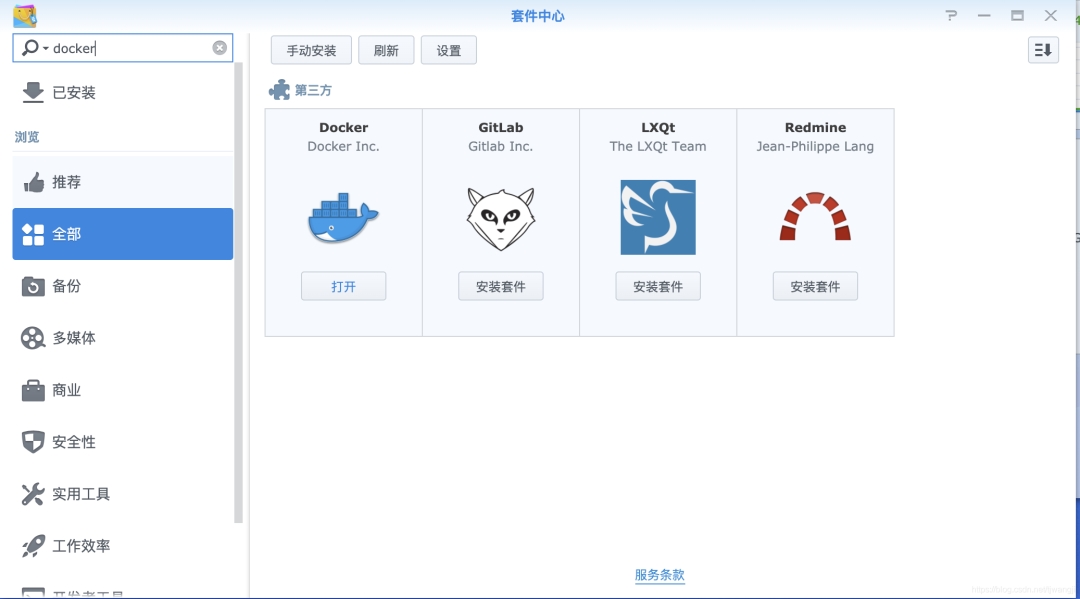Open the 工作效率 productivity category
Viewport: 1080px width, 599px height.
(x=123, y=545)
